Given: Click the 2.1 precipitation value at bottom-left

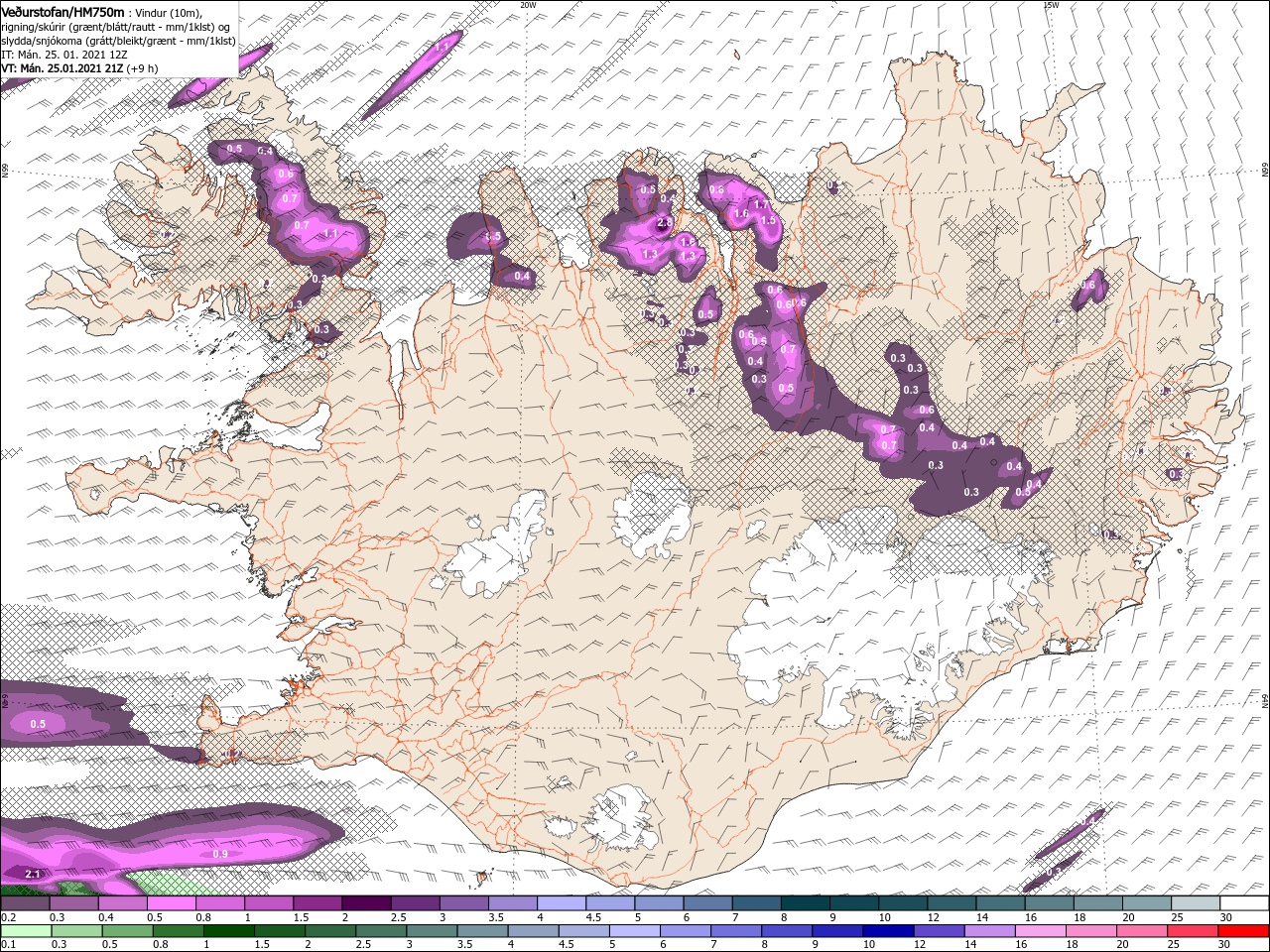Looking at the screenshot, I should pyautogui.click(x=32, y=874).
